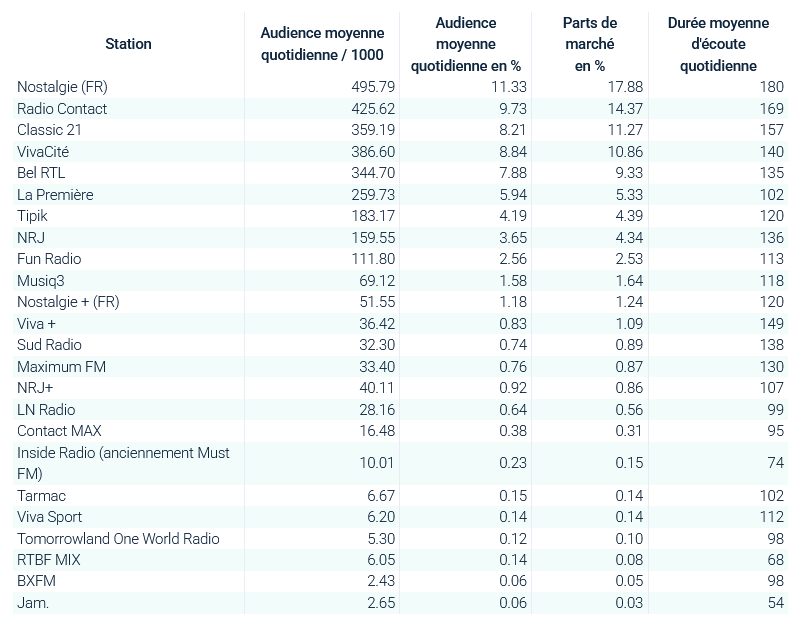Viewport: 799px width, 620px height.
Task: Select the Radio Contact station cell
Action: (62, 108)
